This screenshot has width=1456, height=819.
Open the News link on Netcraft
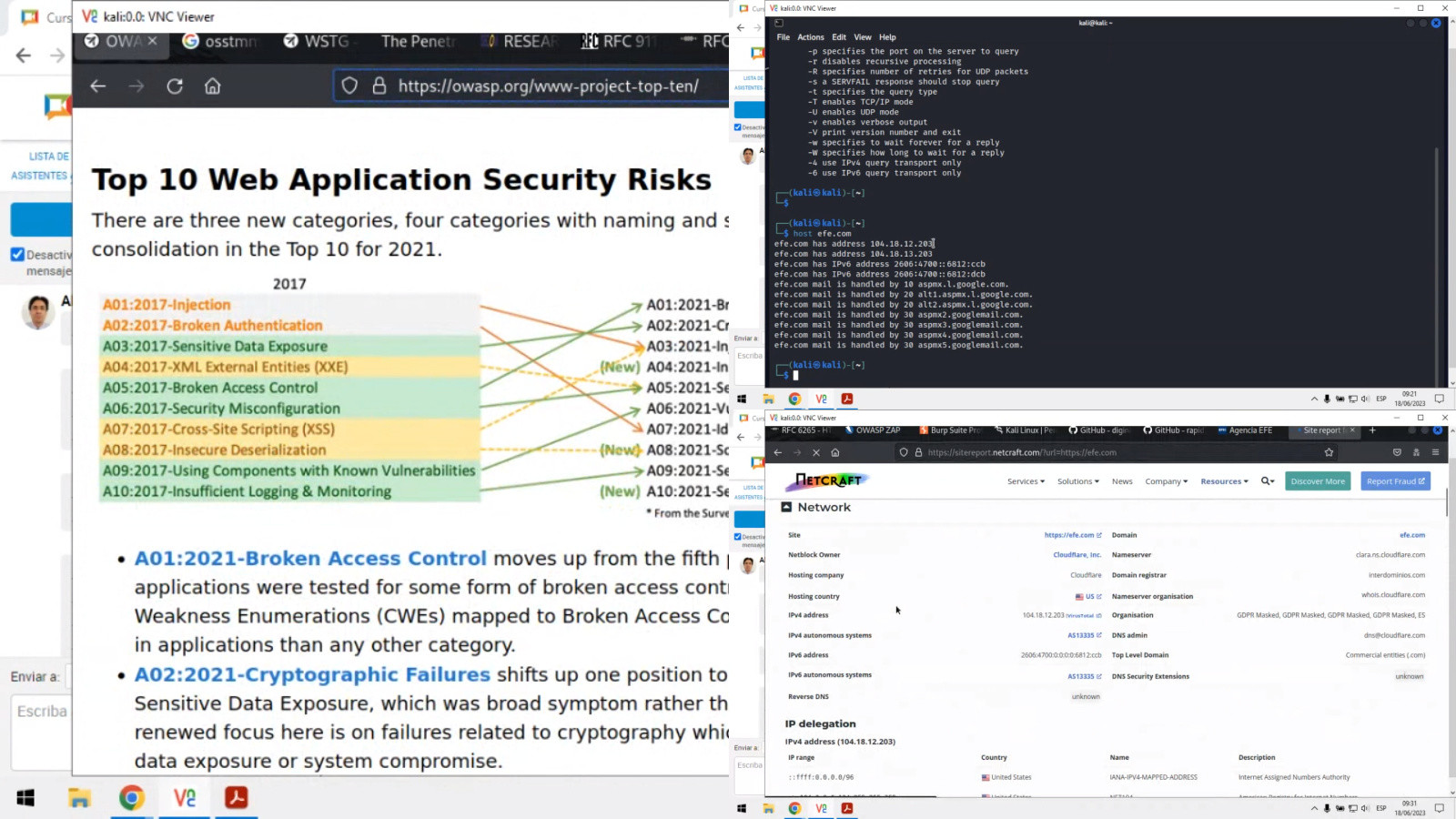[x=1122, y=481]
